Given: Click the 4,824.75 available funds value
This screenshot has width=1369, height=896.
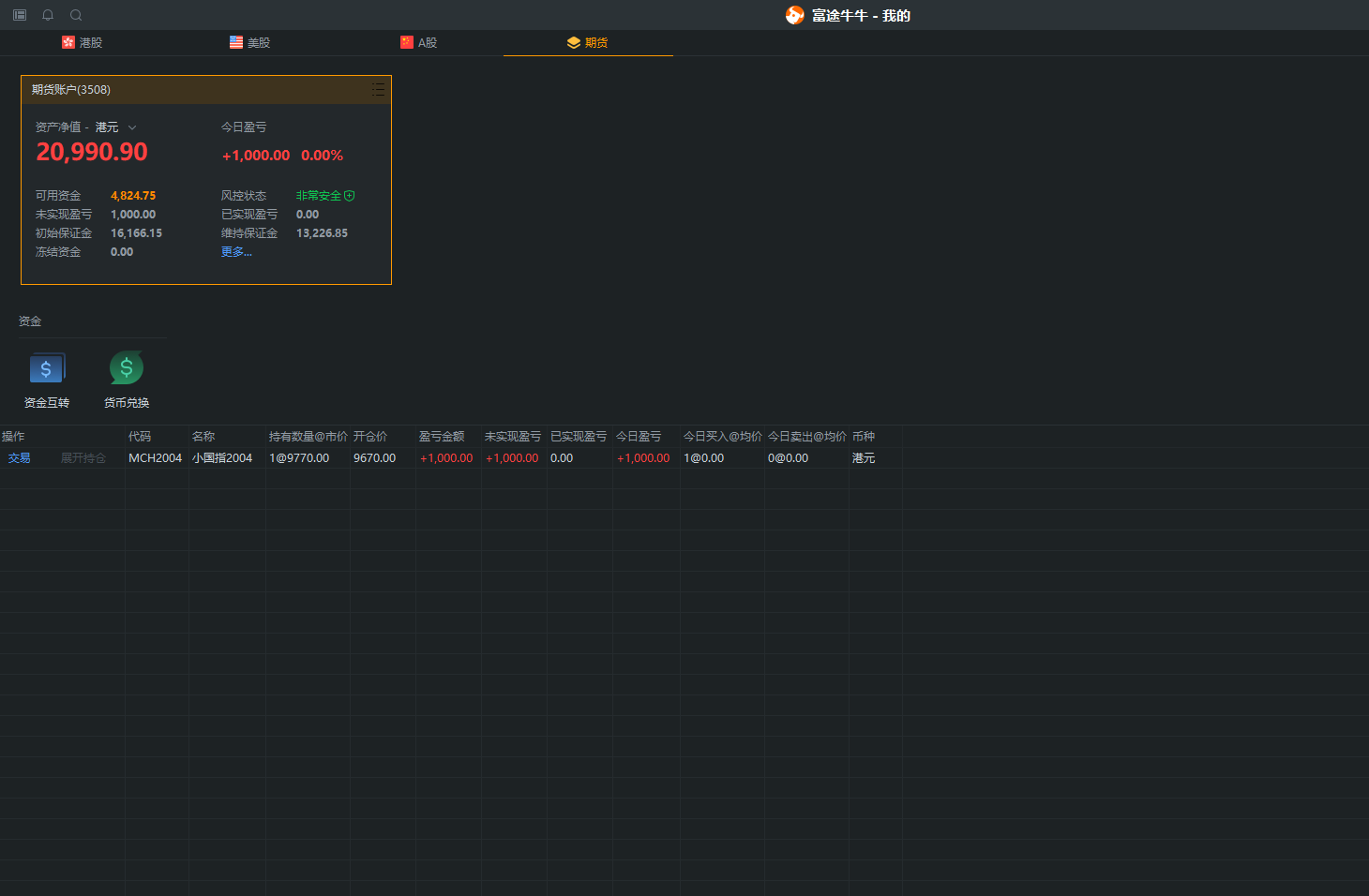Looking at the screenshot, I should (133, 196).
